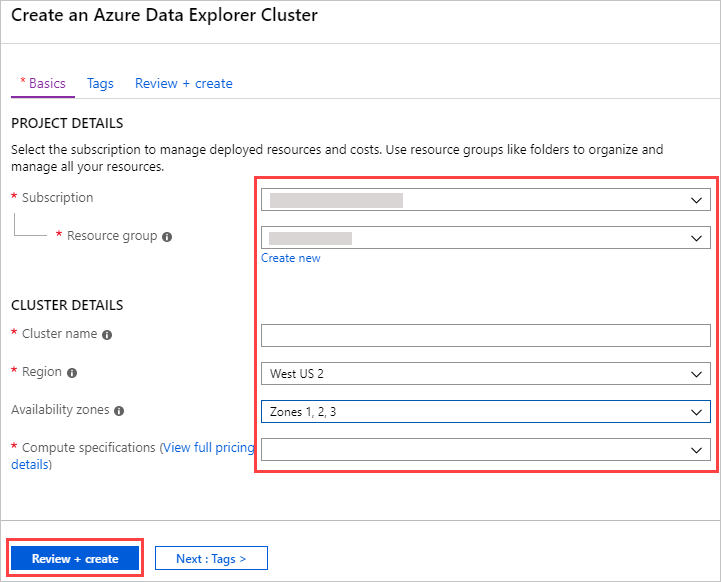Click the Availability zones info icon
This screenshot has width=721, height=582.
119,411
